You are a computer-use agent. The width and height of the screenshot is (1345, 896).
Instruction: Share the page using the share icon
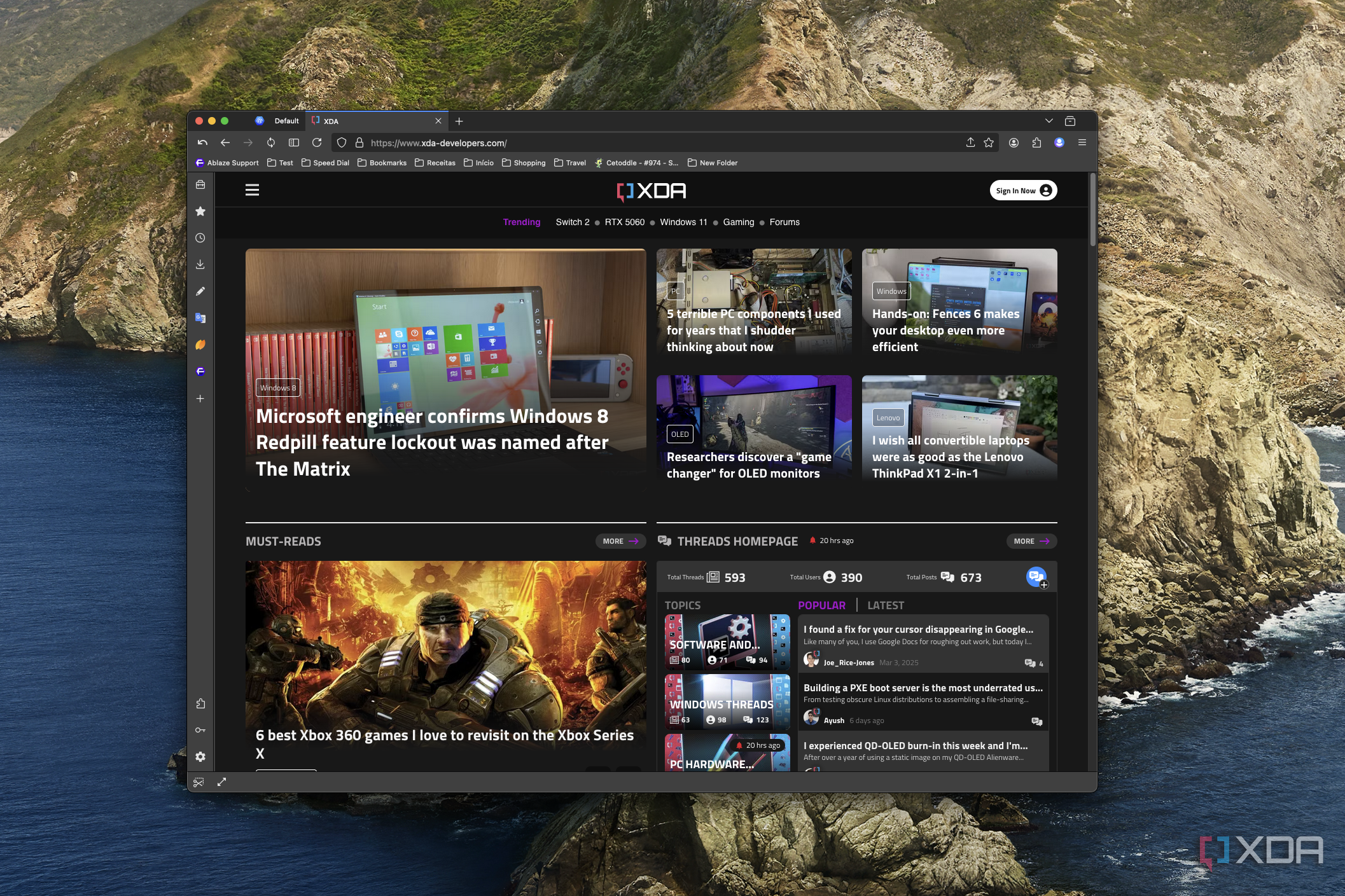pos(970,143)
